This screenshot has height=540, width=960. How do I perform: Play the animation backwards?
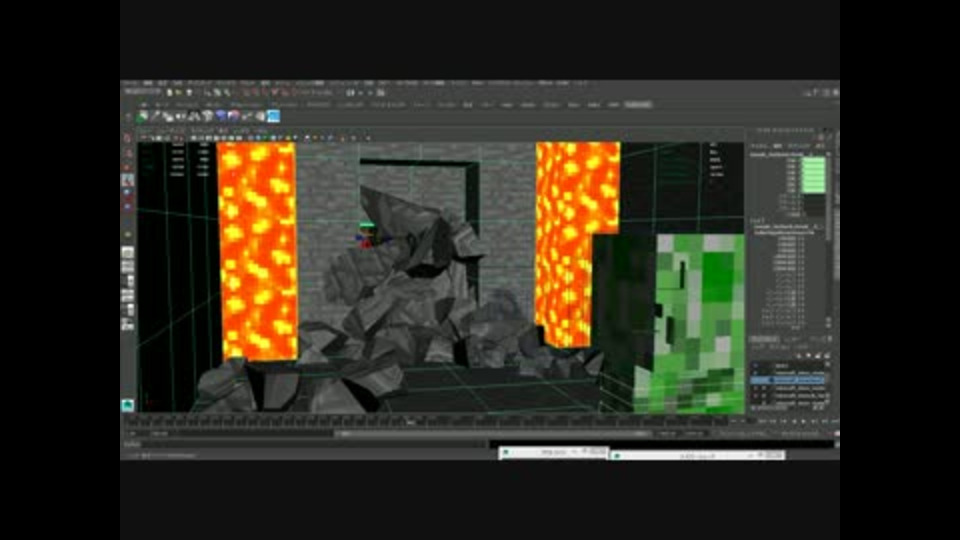point(794,421)
